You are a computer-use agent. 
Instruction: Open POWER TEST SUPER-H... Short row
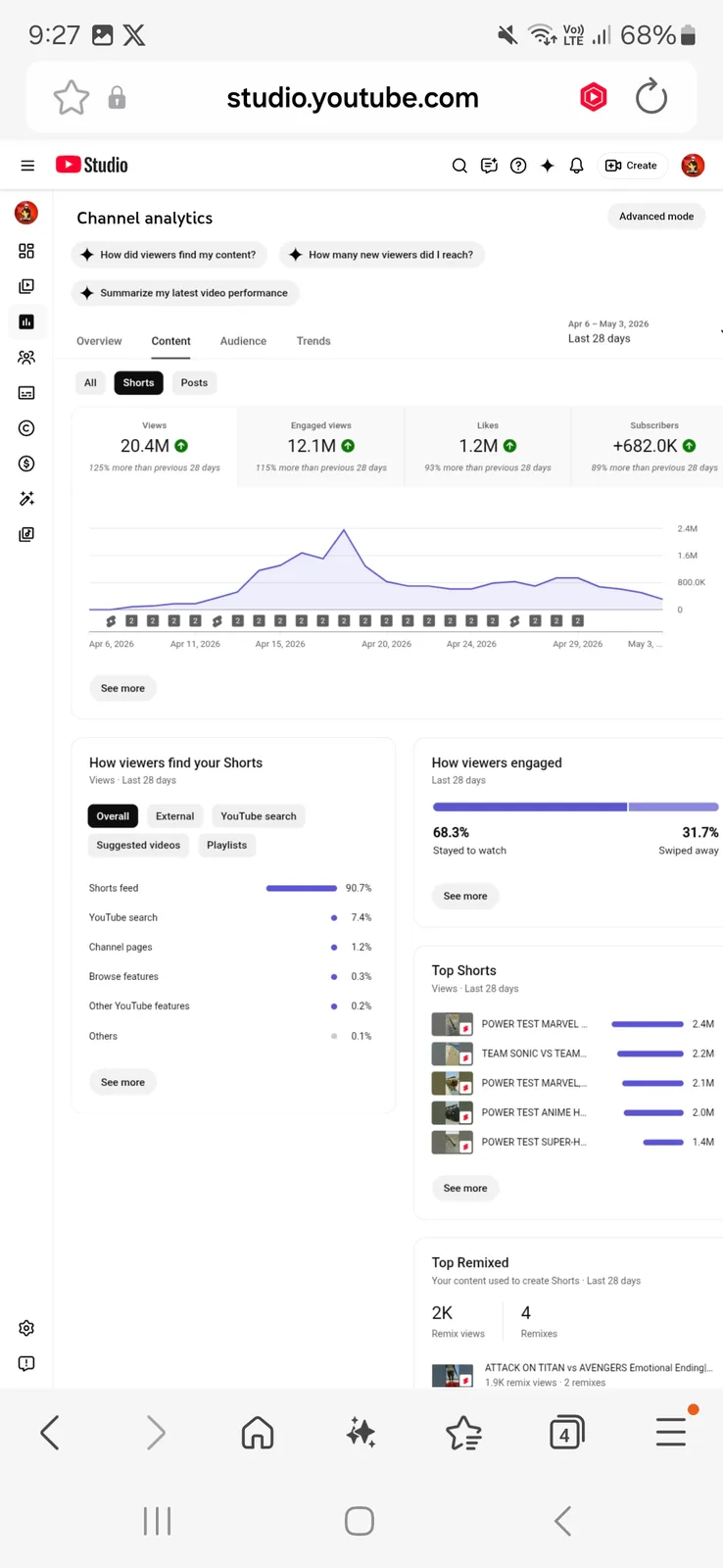pyautogui.click(x=573, y=1142)
